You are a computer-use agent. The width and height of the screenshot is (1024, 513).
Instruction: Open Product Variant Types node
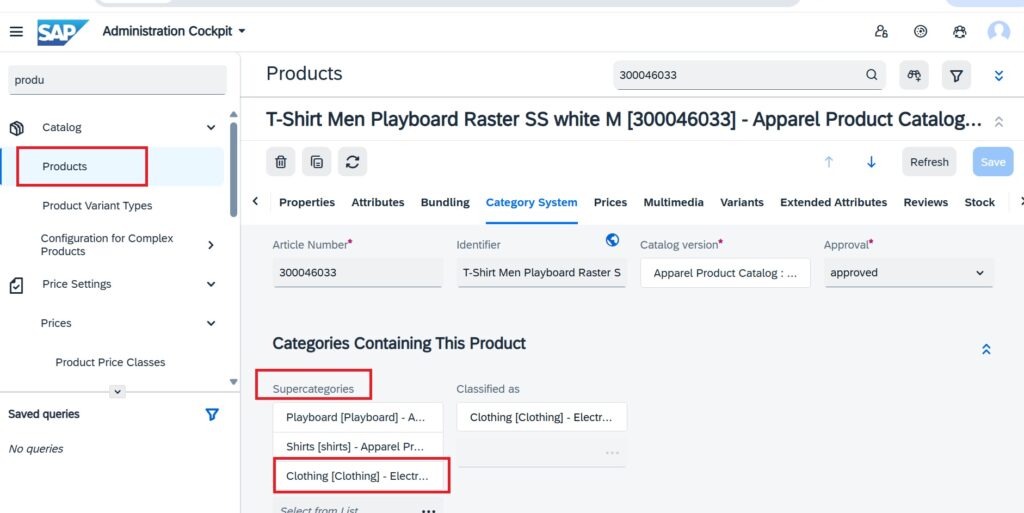click(97, 206)
